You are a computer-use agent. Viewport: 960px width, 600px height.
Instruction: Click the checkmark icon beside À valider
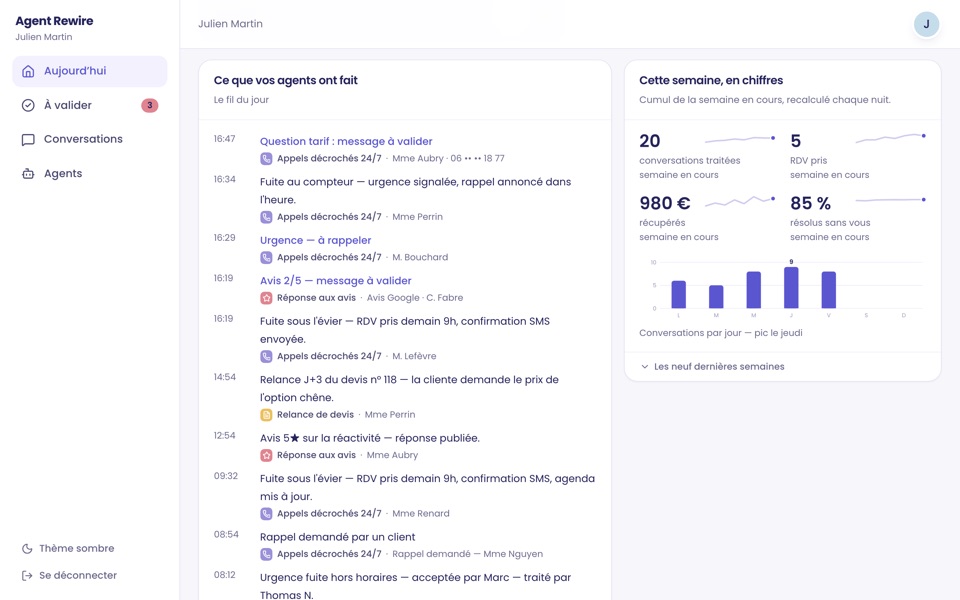point(28,105)
